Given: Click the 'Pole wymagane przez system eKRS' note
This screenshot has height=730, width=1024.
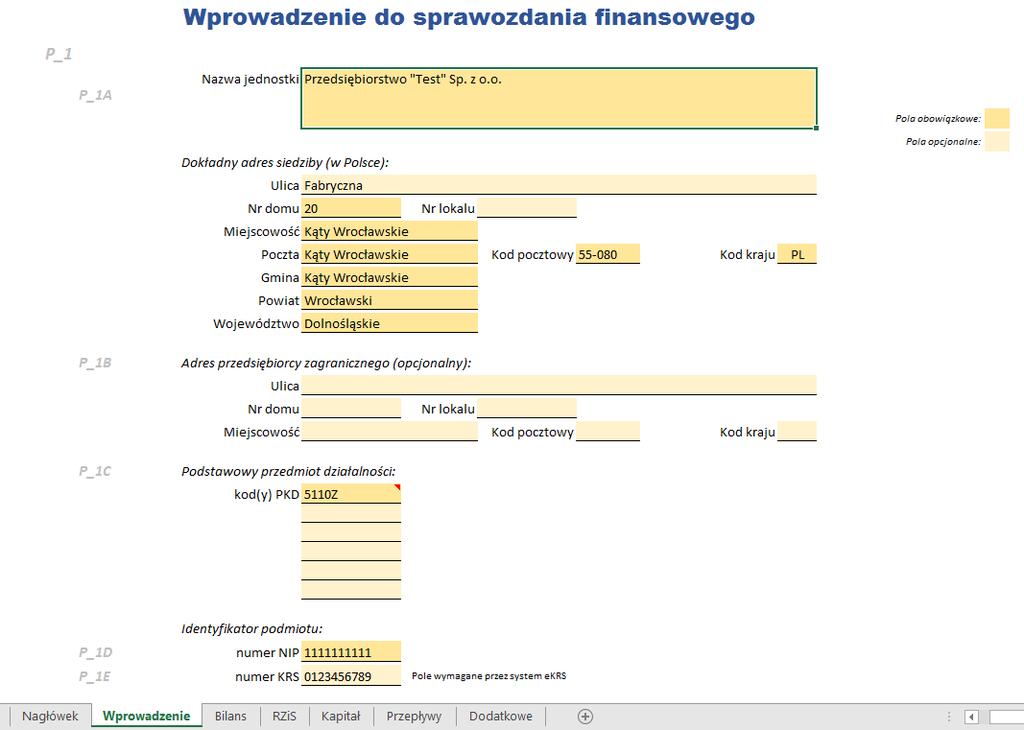Looking at the screenshot, I should tap(488, 676).
